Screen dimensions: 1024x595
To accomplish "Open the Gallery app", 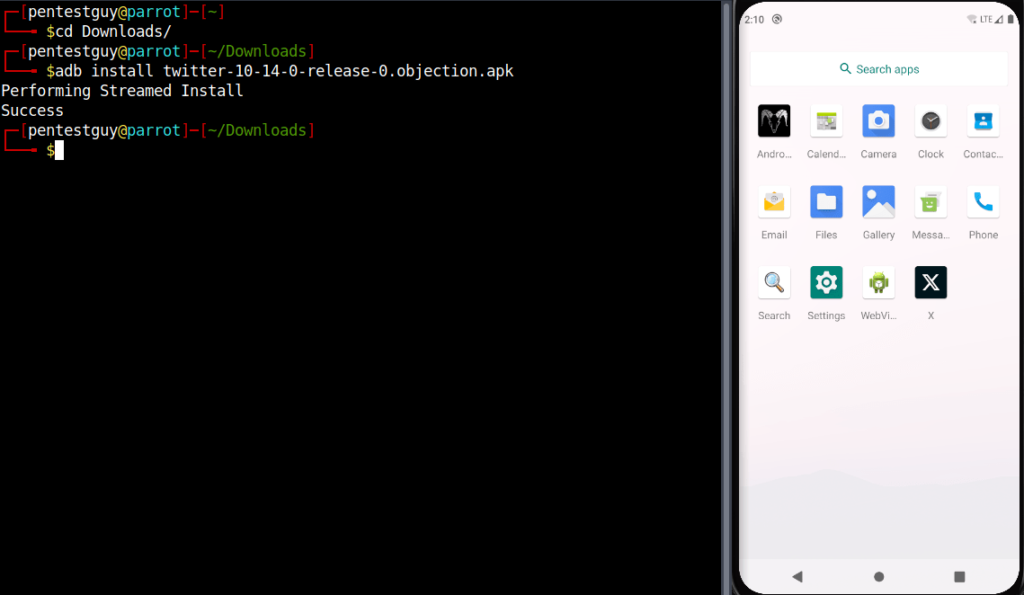I will 878,202.
